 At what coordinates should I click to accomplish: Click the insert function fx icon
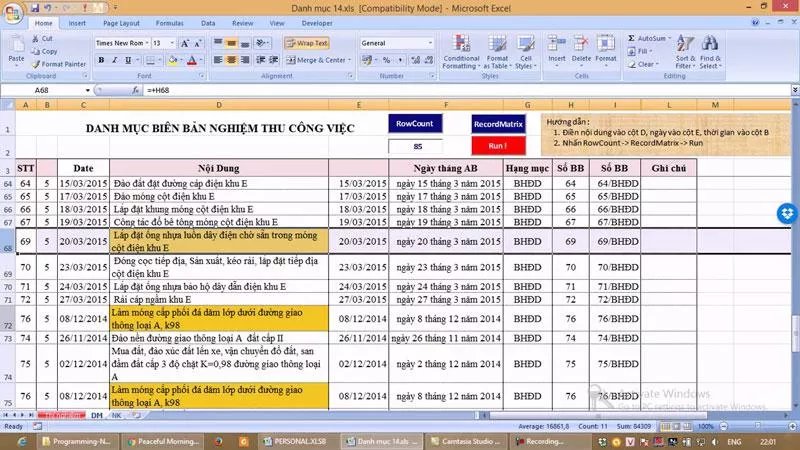click(x=135, y=90)
